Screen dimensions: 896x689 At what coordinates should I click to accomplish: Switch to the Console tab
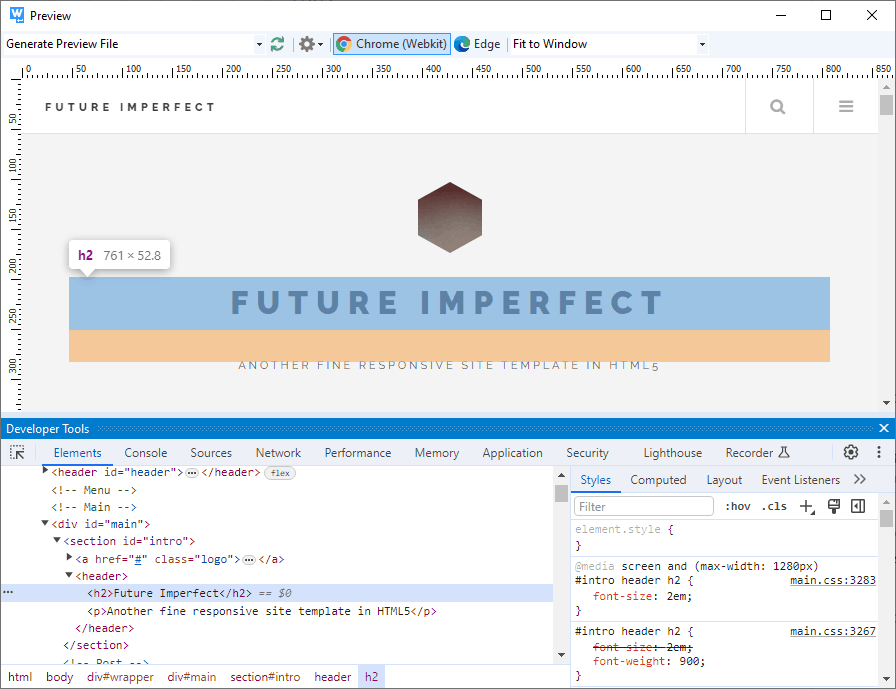coord(146,453)
